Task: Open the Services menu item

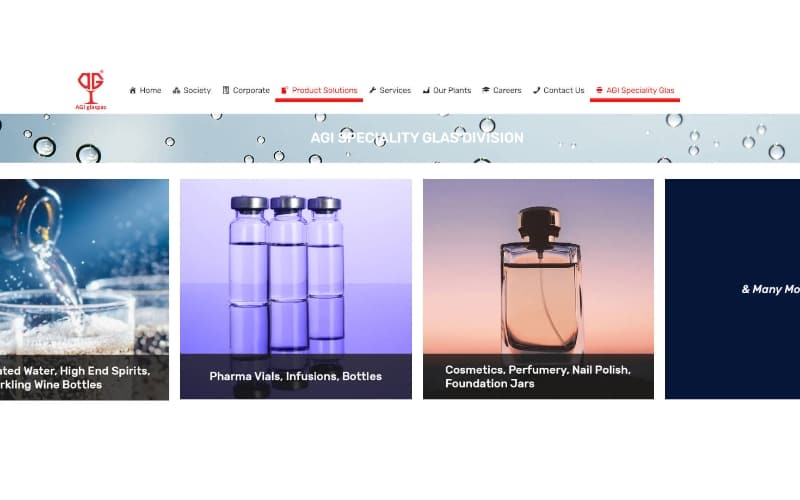Action: pyautogui.click(x=390, y=90)
